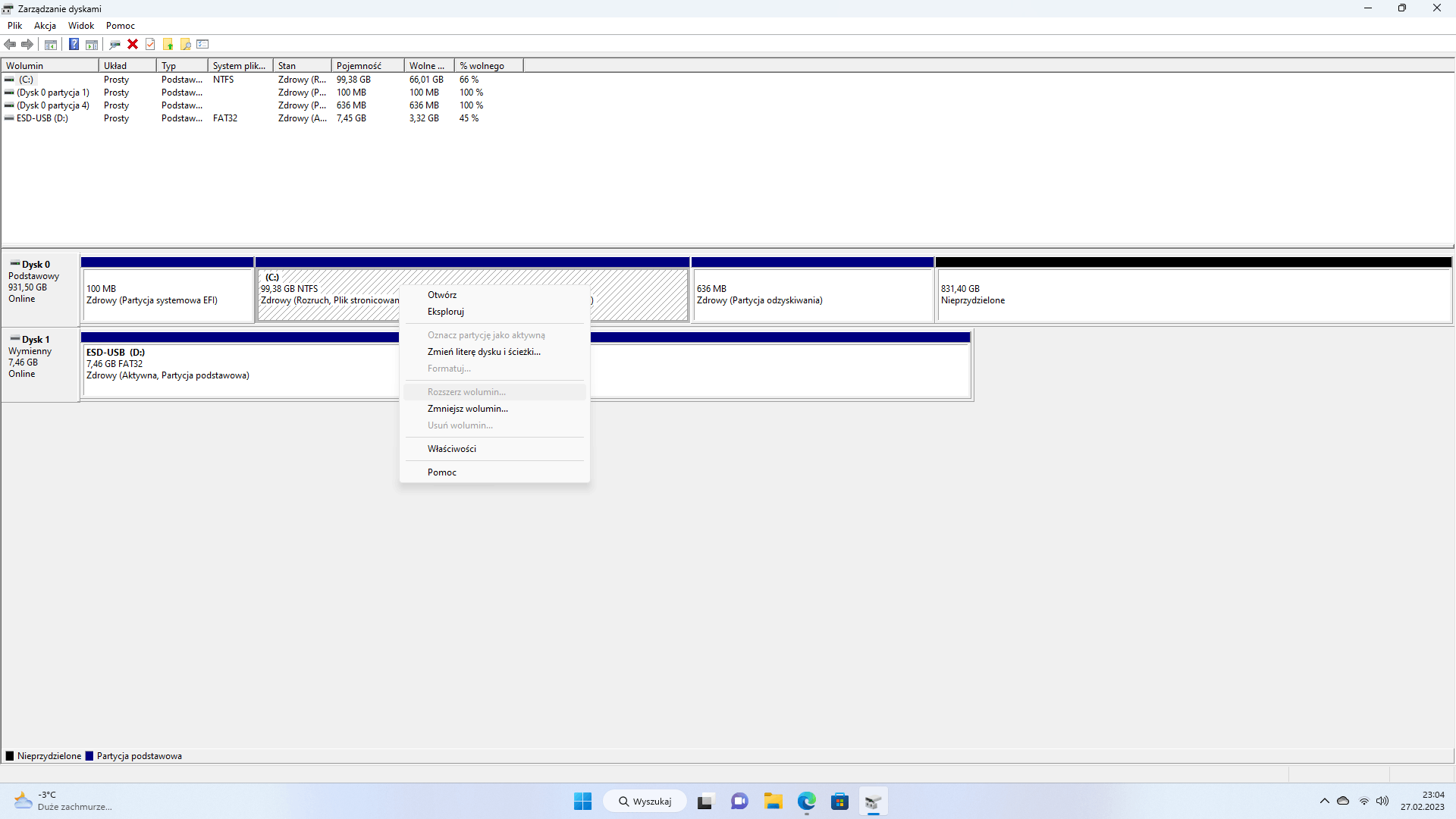The width and height of the screenshot is (1456, 819).
Task: Click the Forward arrow toolbar icon
Action: pyautogui.click(x=27, y=45)
